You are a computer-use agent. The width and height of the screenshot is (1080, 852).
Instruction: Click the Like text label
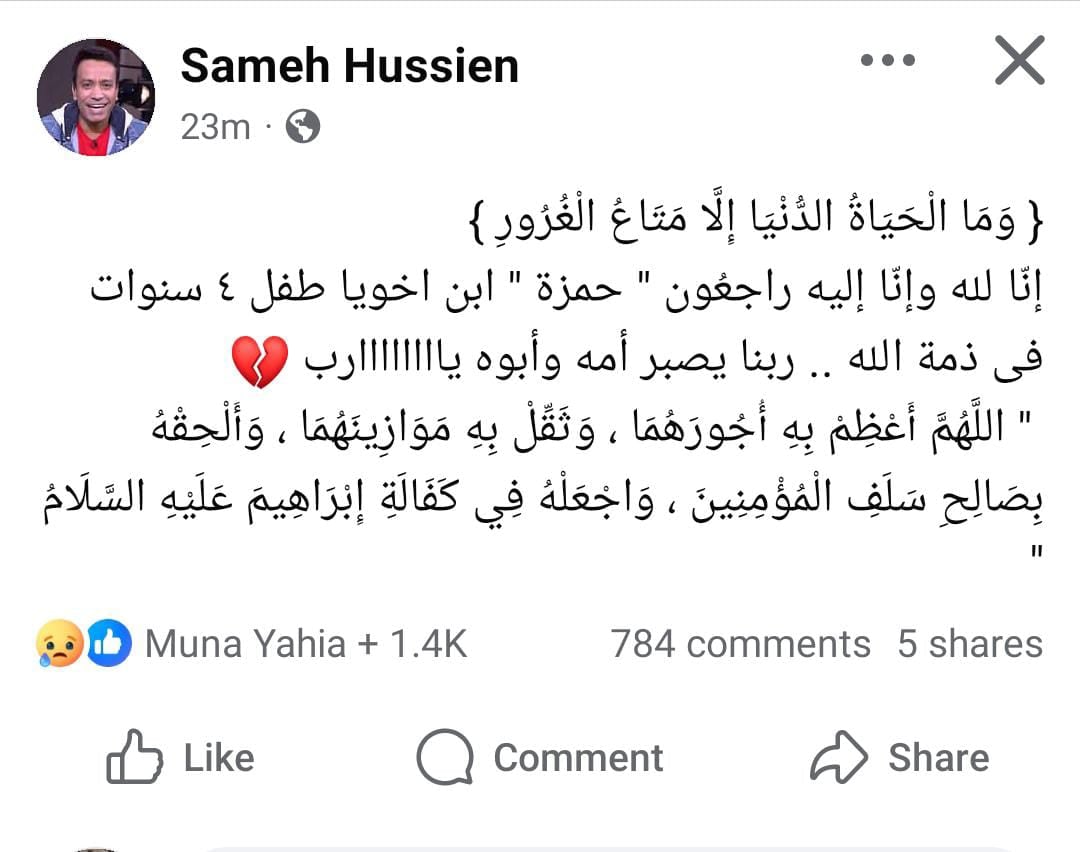219,758
